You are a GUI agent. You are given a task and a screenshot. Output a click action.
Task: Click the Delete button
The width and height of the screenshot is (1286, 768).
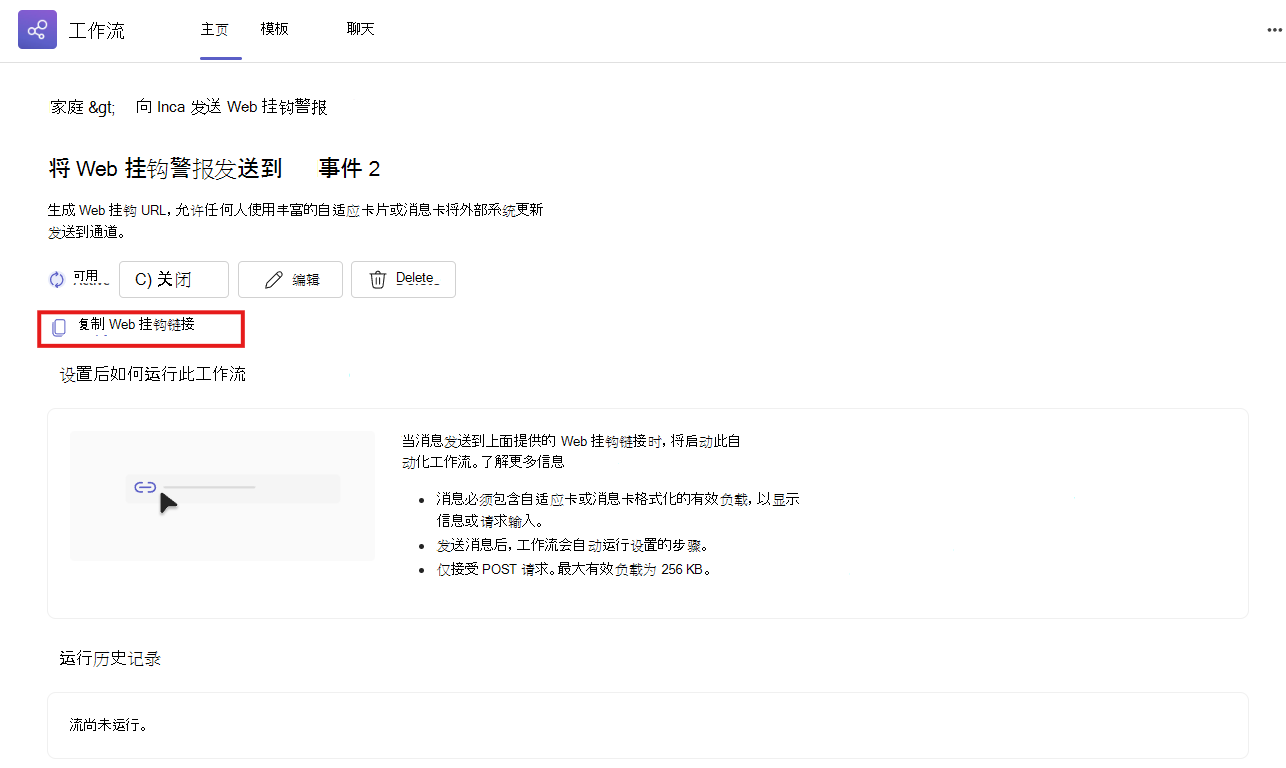(x=403, y=280)
